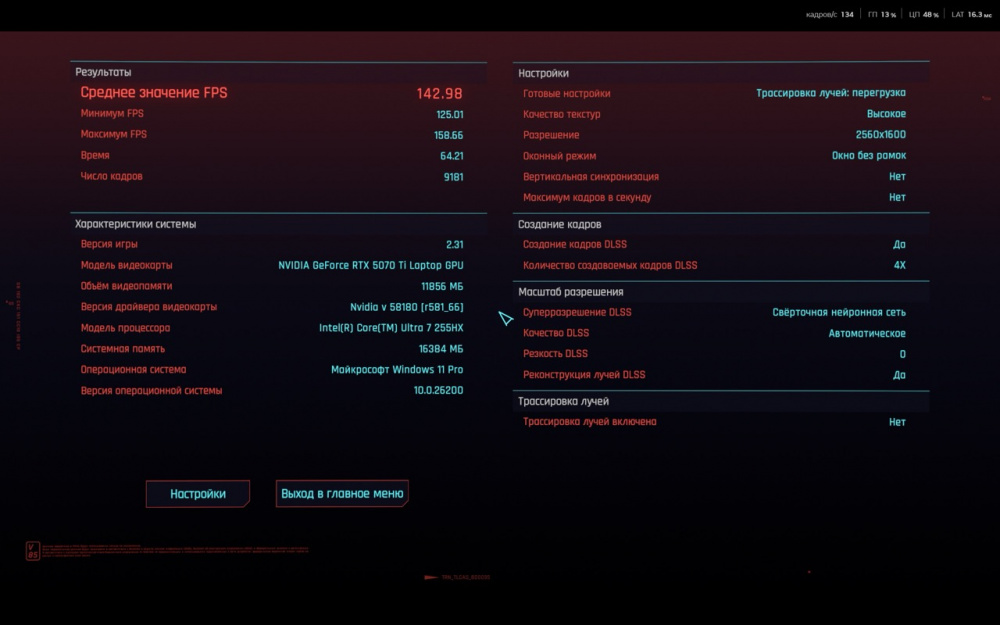Viewport: 1000px width, 625px height.
Task: Click Резкость DLSS value 0
Action: tap(902, 355)
